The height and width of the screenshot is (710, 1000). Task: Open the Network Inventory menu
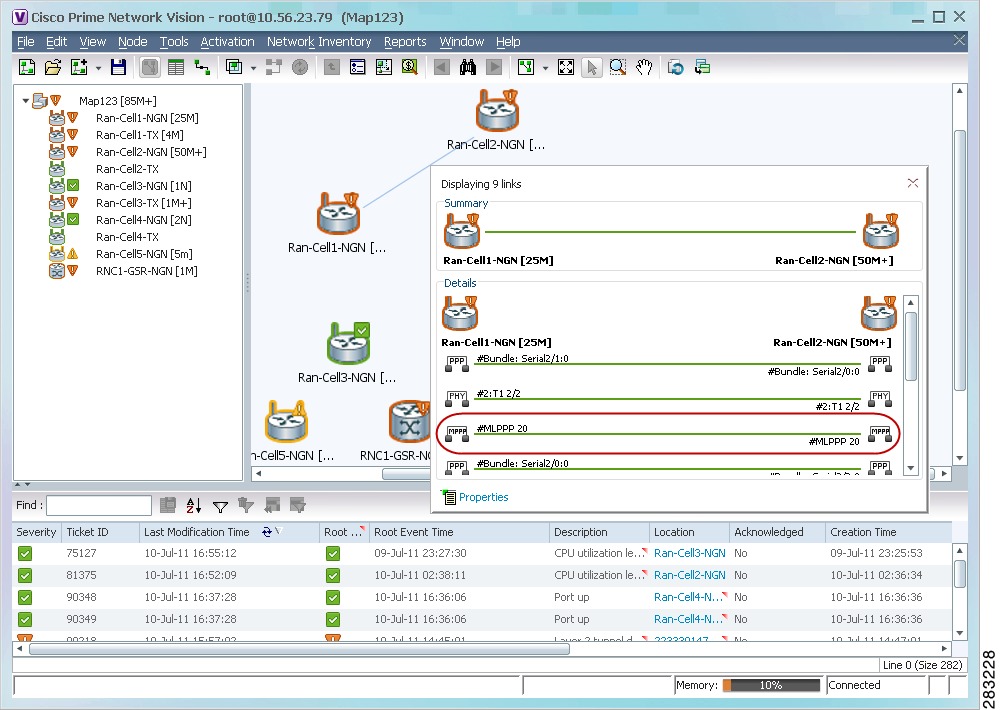pos(319,41)
